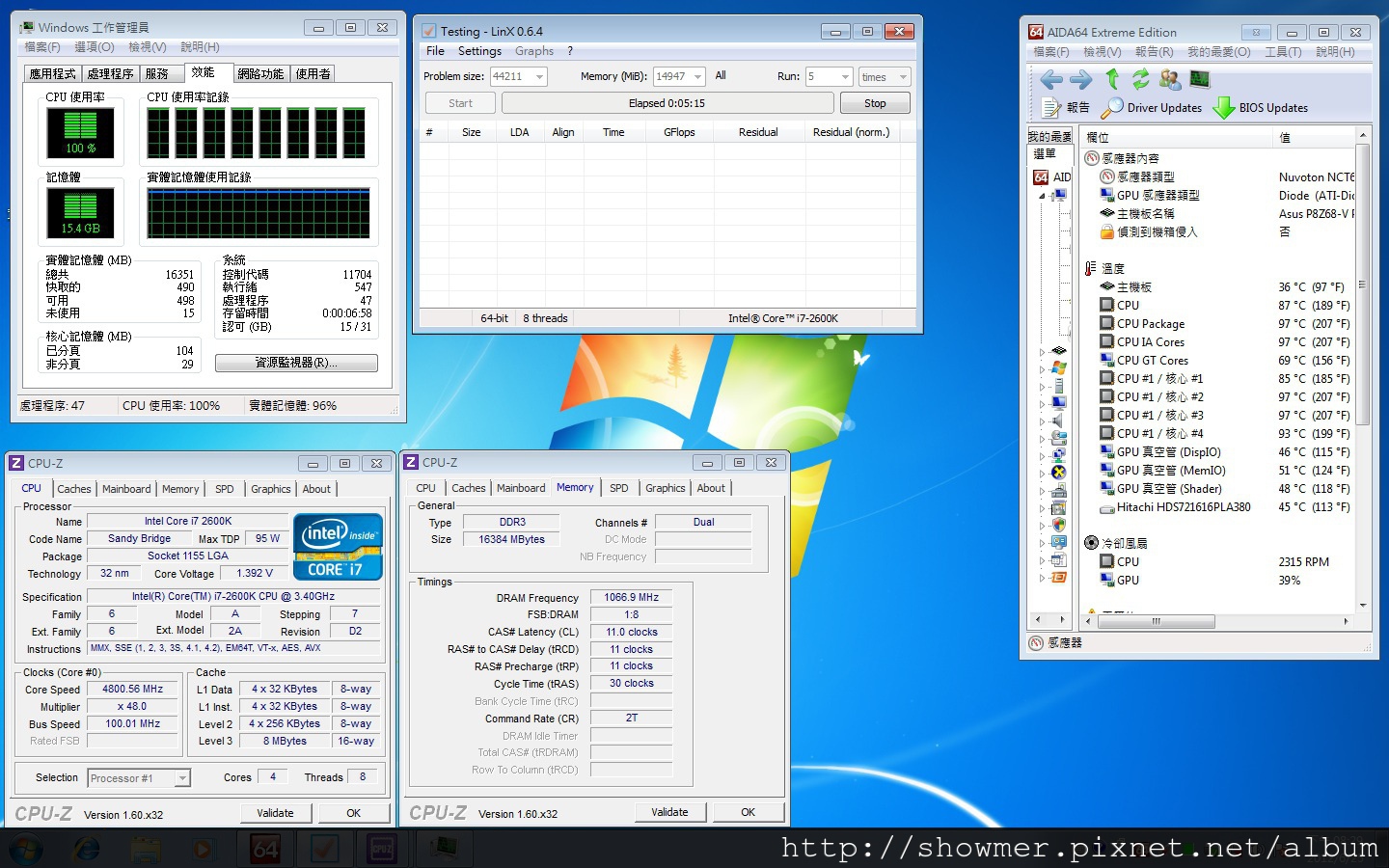Open Driver Updates in AIDA64 toolbar

(x=1152, y=107)
